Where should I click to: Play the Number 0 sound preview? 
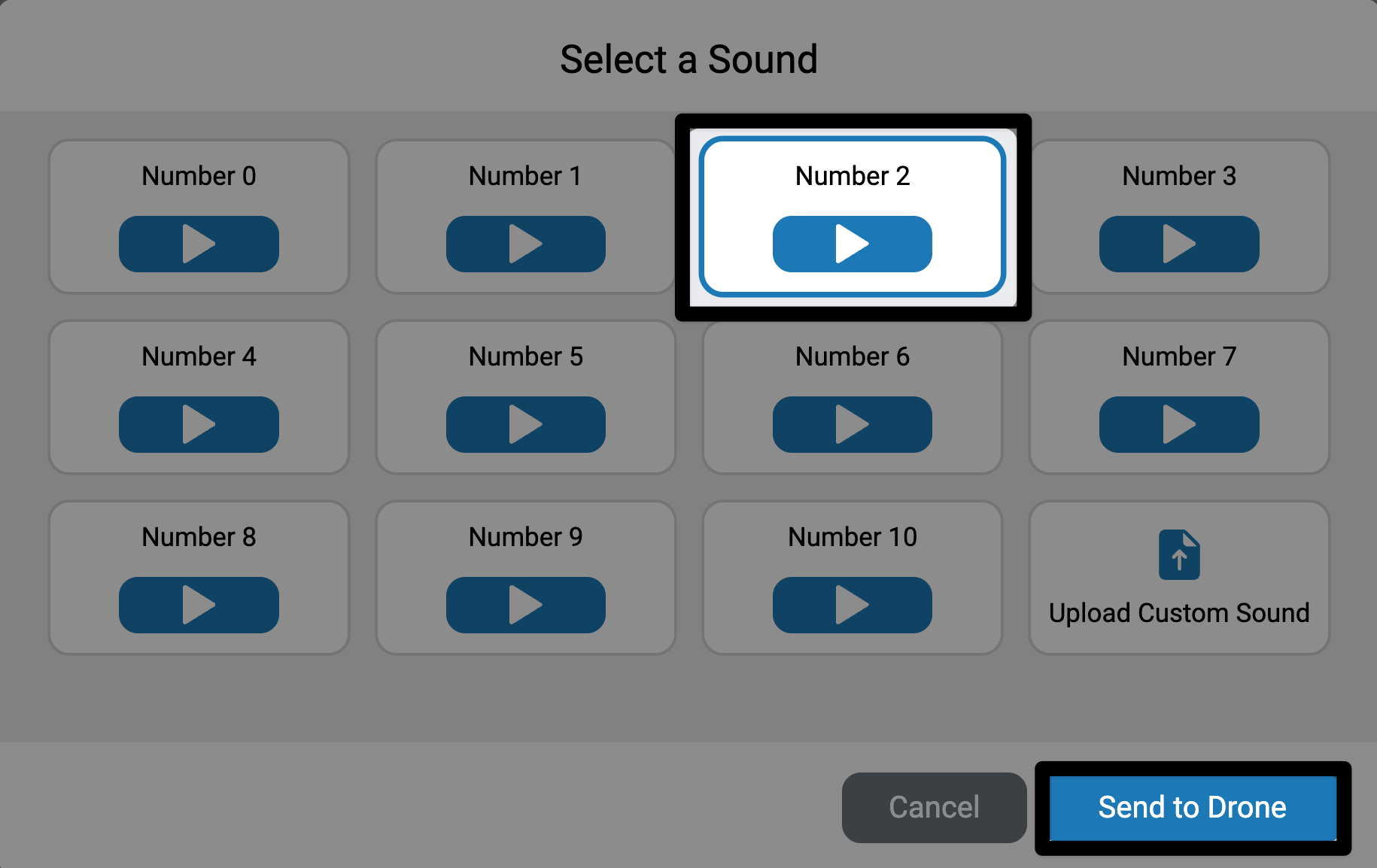pos(198,244)
